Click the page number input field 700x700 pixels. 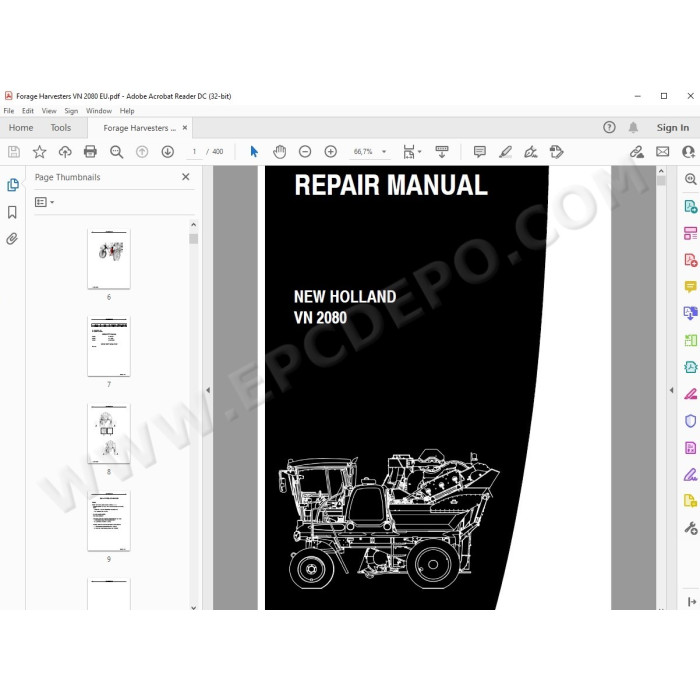[x=194, y=152]
